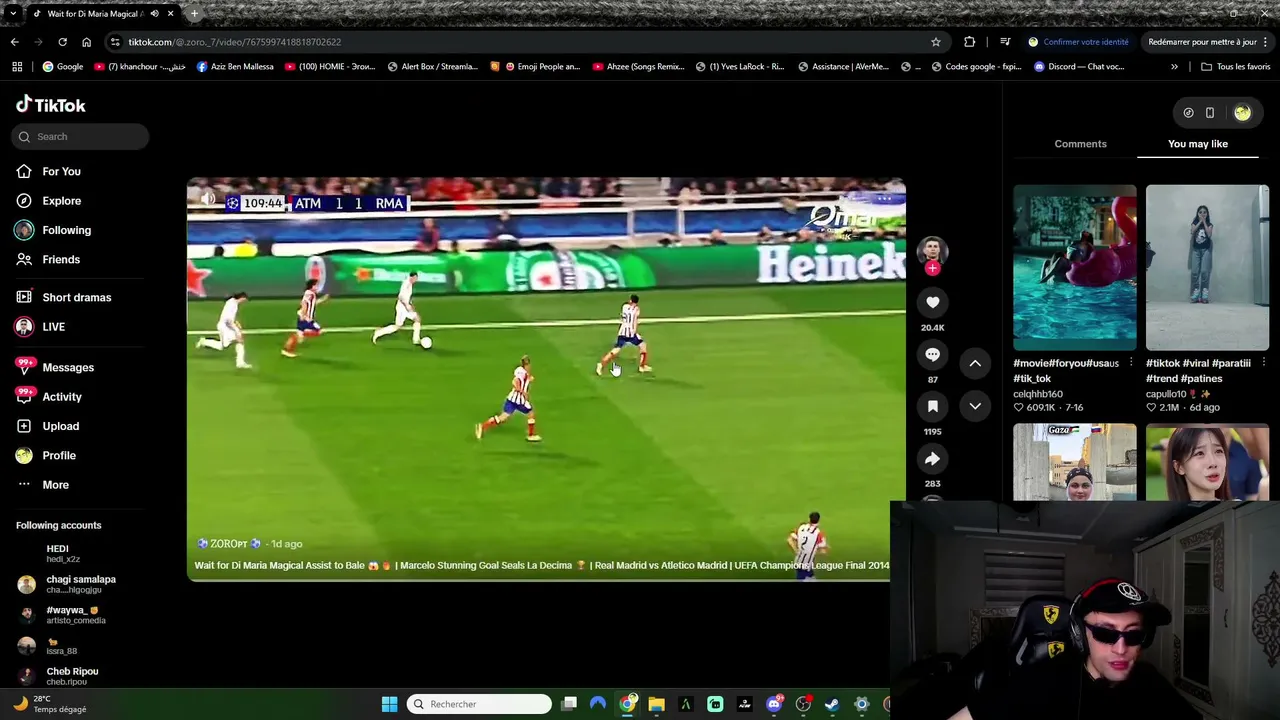Open the Discord — Chat voc... bookmark
1280x720 pixels.
tap(1079, 67)
